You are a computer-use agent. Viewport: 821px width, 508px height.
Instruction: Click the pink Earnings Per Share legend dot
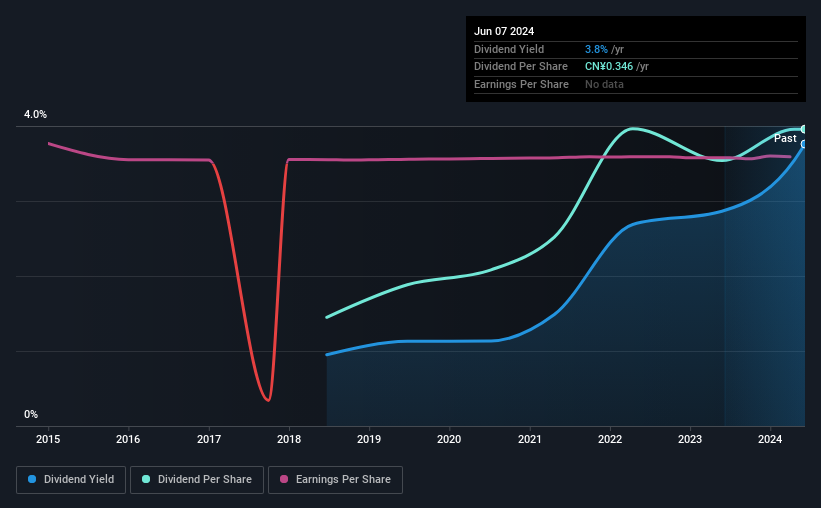284,479
